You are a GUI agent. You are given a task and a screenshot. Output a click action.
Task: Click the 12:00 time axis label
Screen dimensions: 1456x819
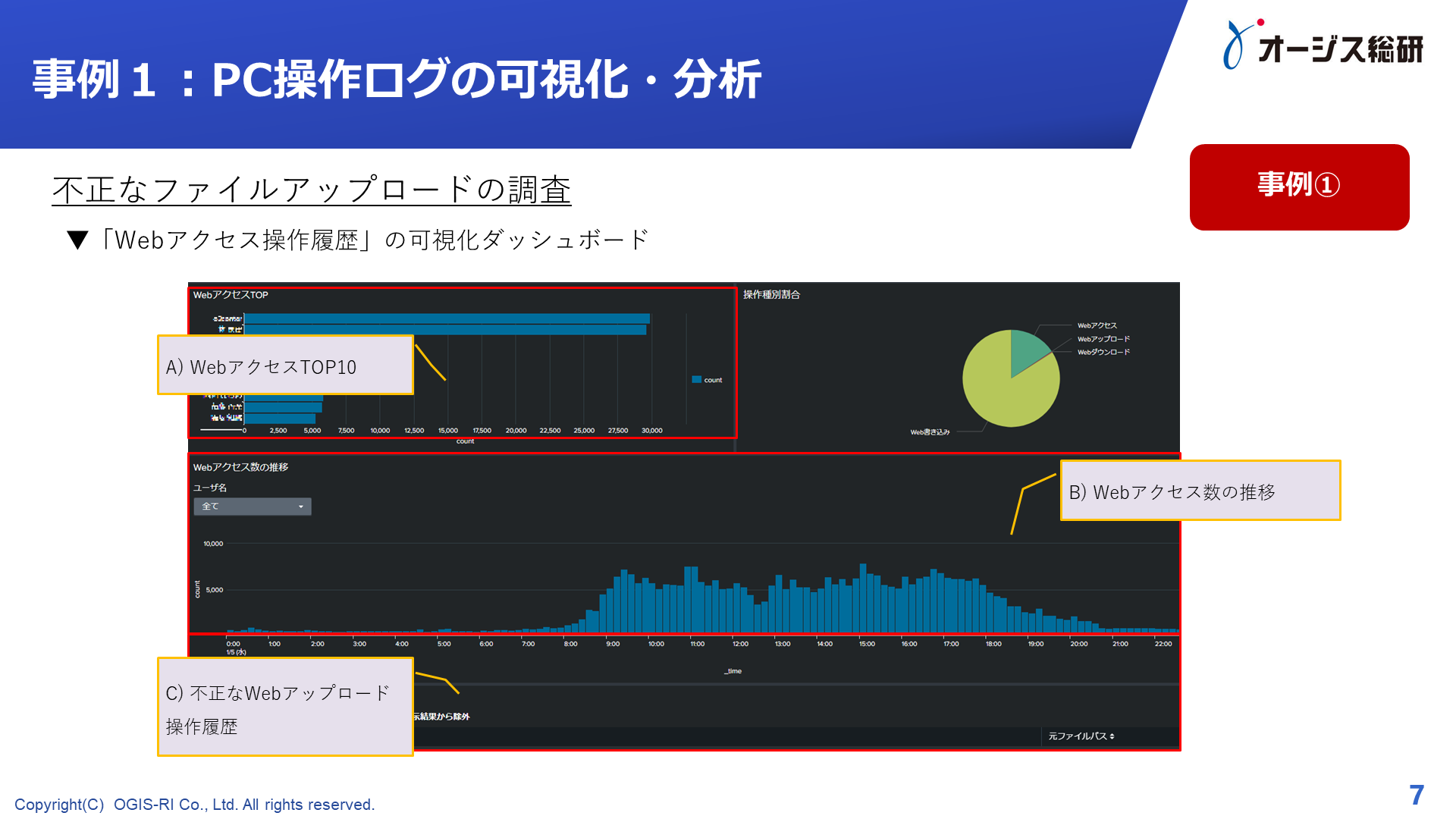740,644
